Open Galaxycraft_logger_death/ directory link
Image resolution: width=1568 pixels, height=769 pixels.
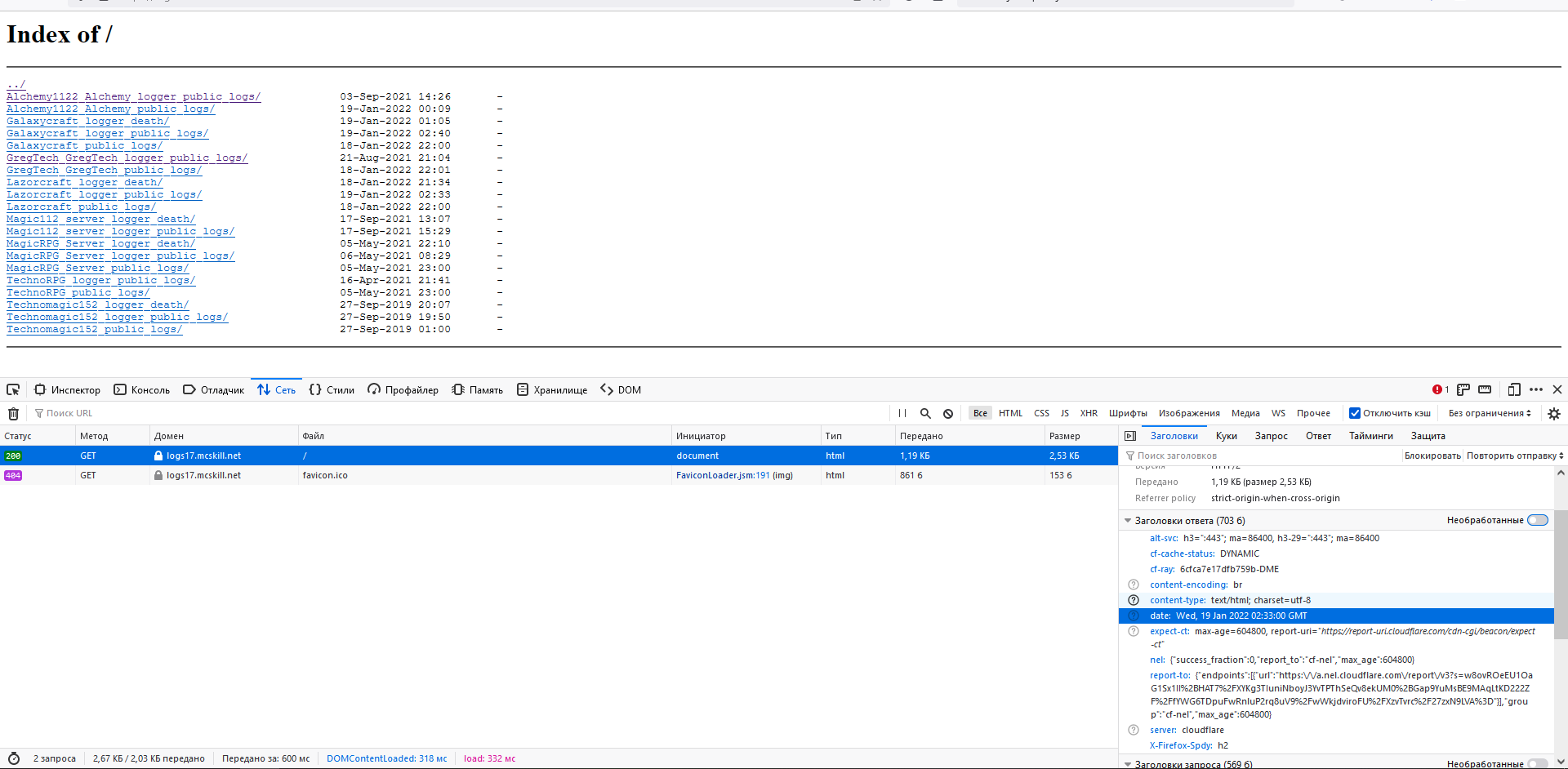(x=87, y=121)
